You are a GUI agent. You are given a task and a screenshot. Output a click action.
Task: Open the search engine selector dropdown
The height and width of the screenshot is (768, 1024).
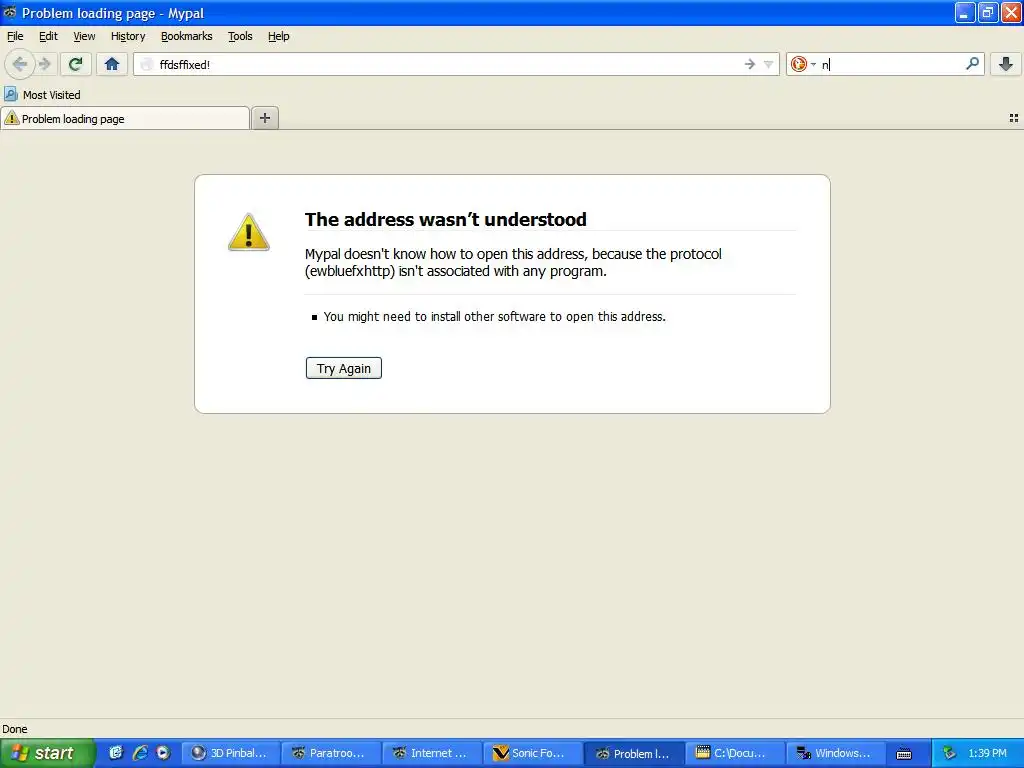coord(803,64)
